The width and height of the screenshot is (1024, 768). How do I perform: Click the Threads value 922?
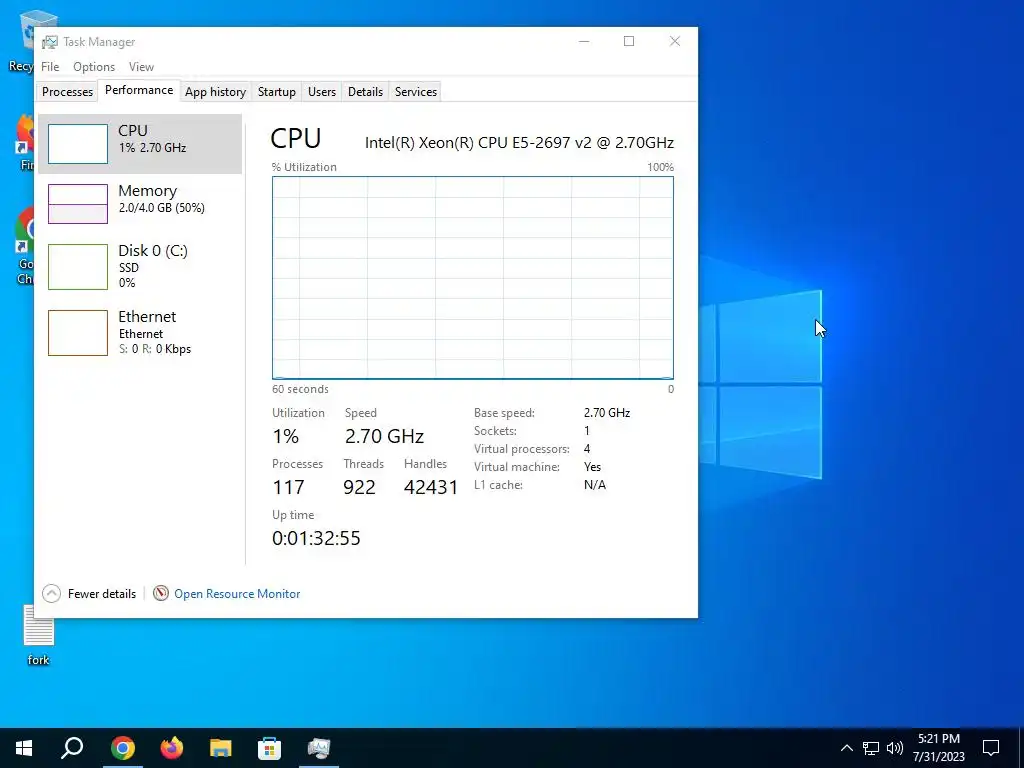359,487
